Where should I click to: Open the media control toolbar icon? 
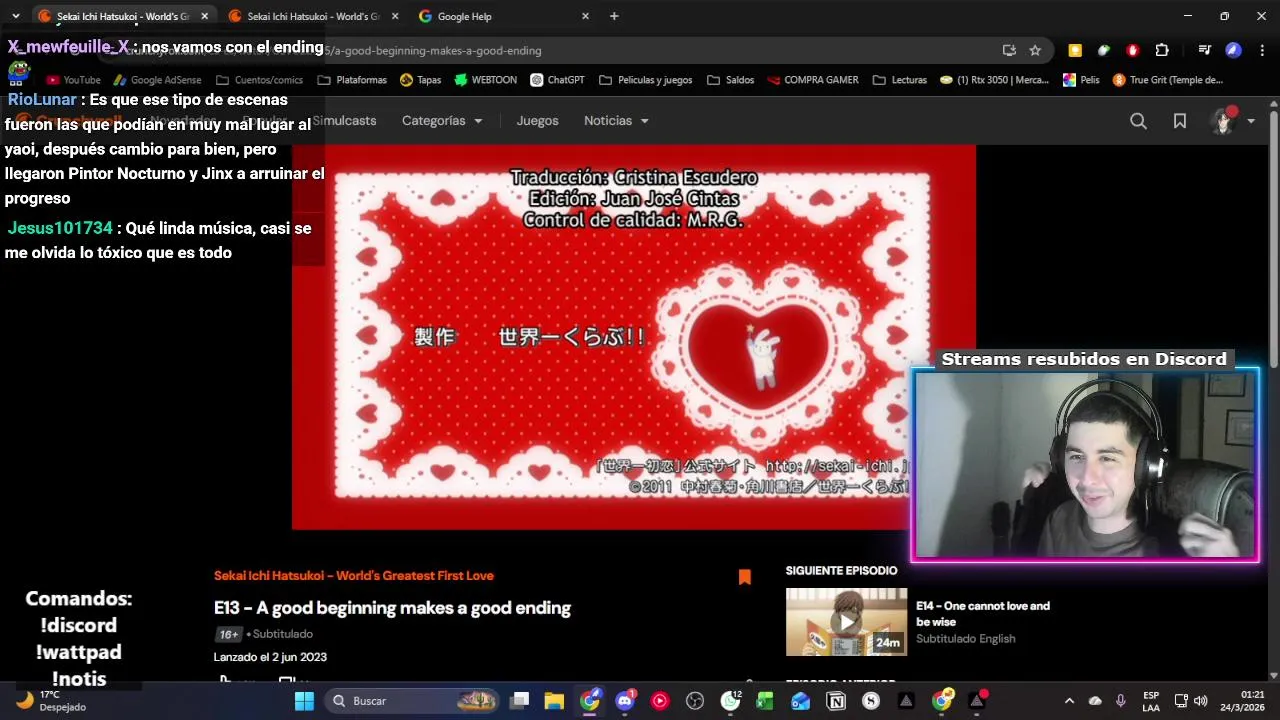coord(1205,50)
